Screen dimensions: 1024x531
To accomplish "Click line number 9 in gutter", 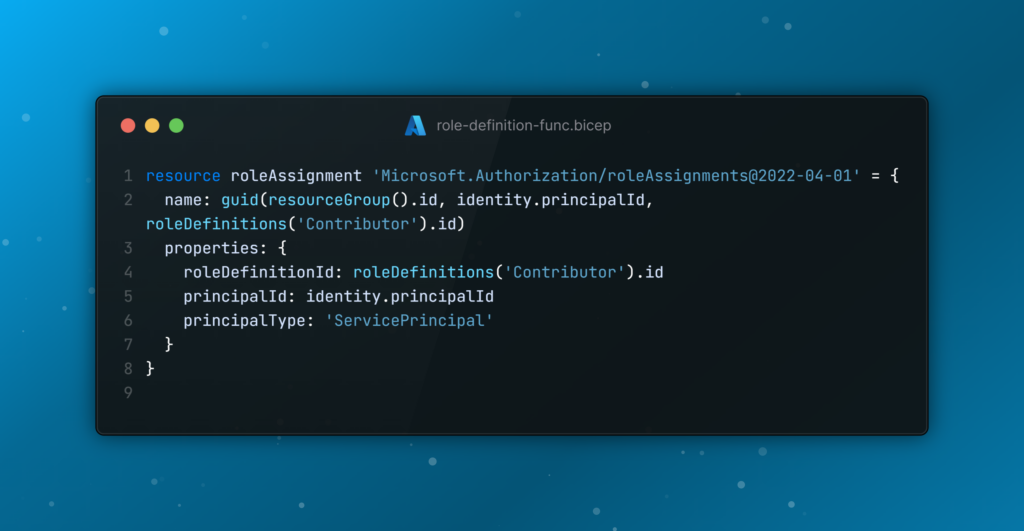I will tap(128, 393).
